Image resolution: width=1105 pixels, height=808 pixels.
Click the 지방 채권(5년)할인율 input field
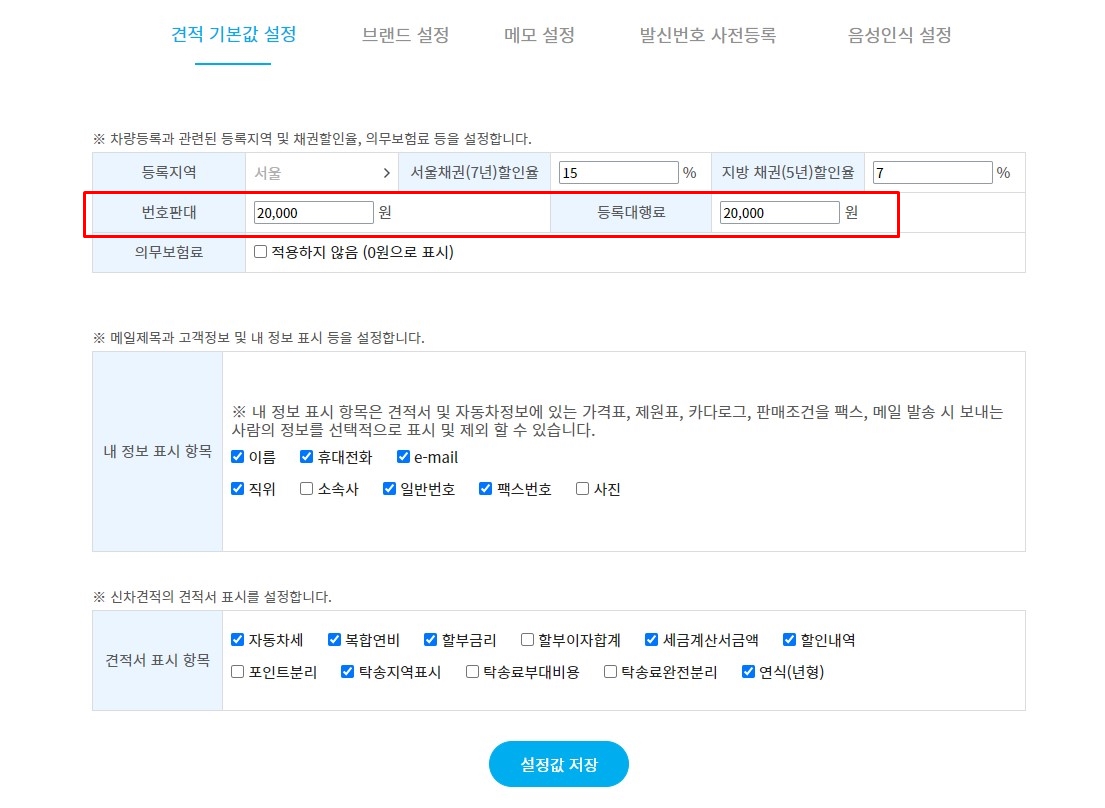(932, 173)
